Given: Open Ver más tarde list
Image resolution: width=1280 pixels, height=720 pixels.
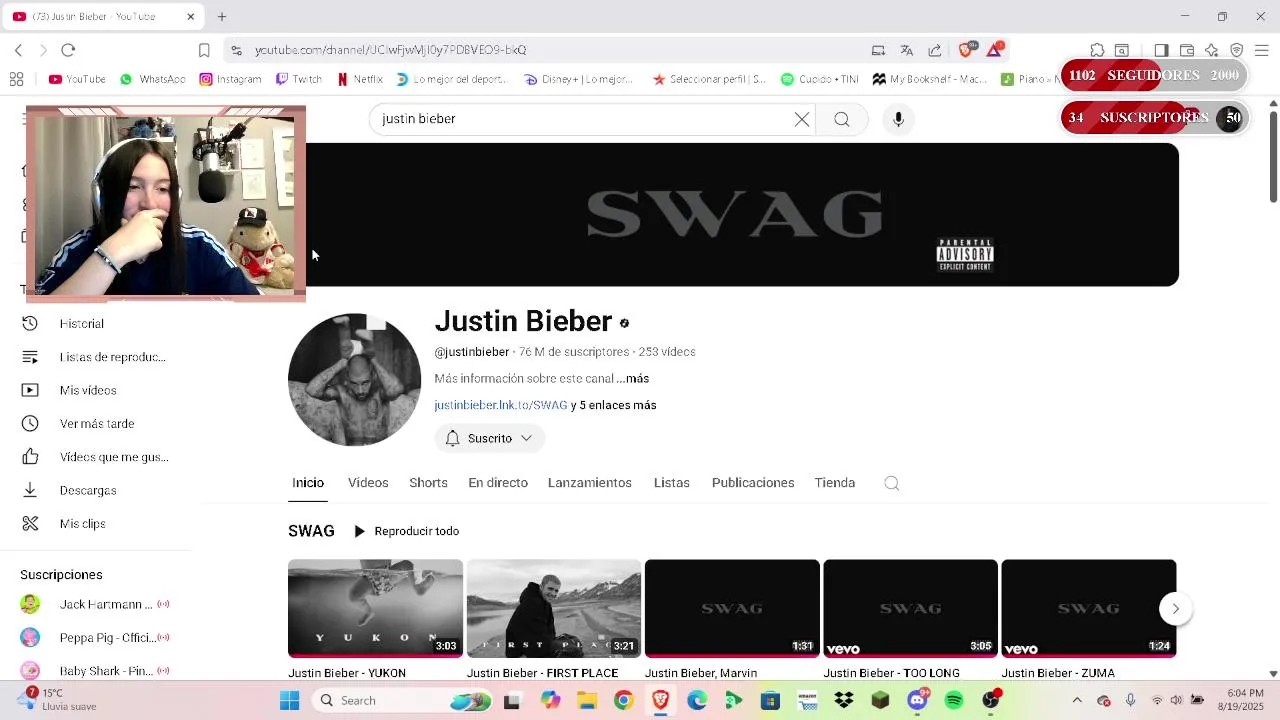Looking at the screenshot, I should [x=96, y=424].
